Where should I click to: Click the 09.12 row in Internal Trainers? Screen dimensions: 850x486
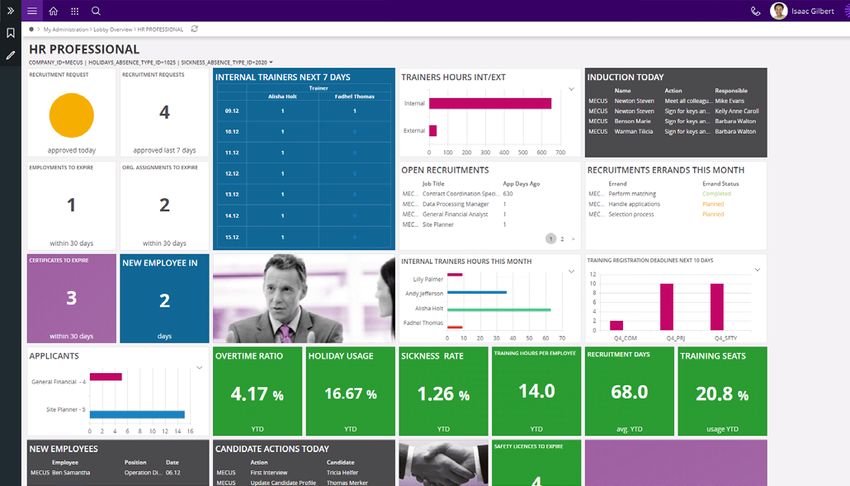304,111
